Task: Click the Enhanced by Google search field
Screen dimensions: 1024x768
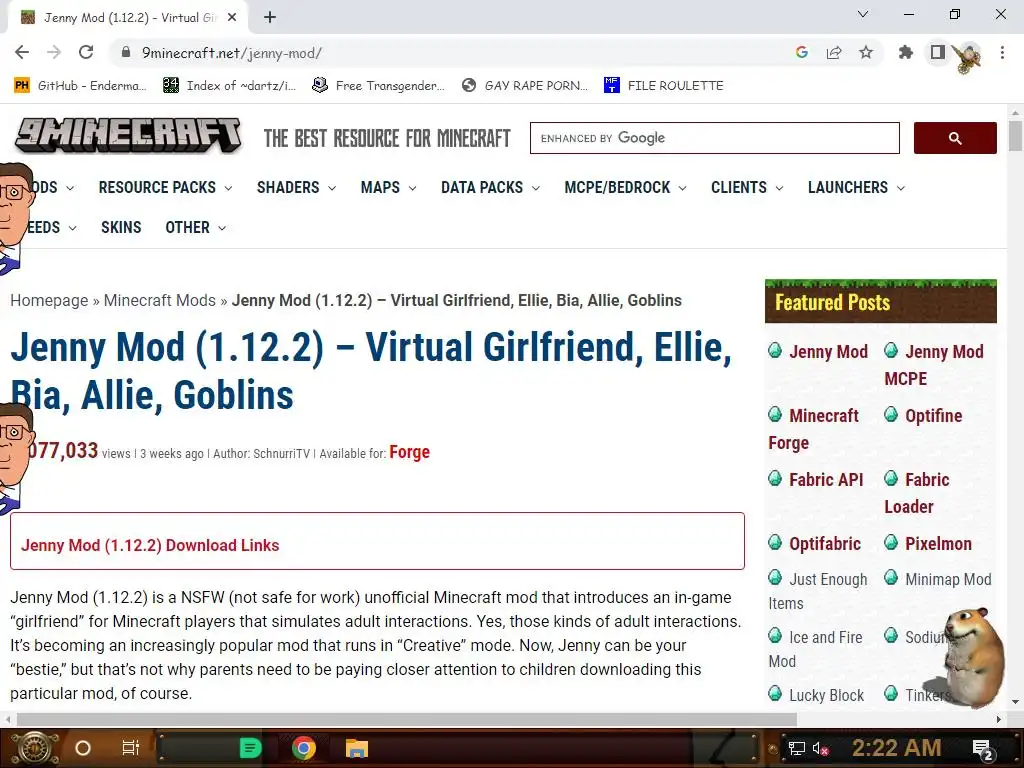Action: [714, 138]
